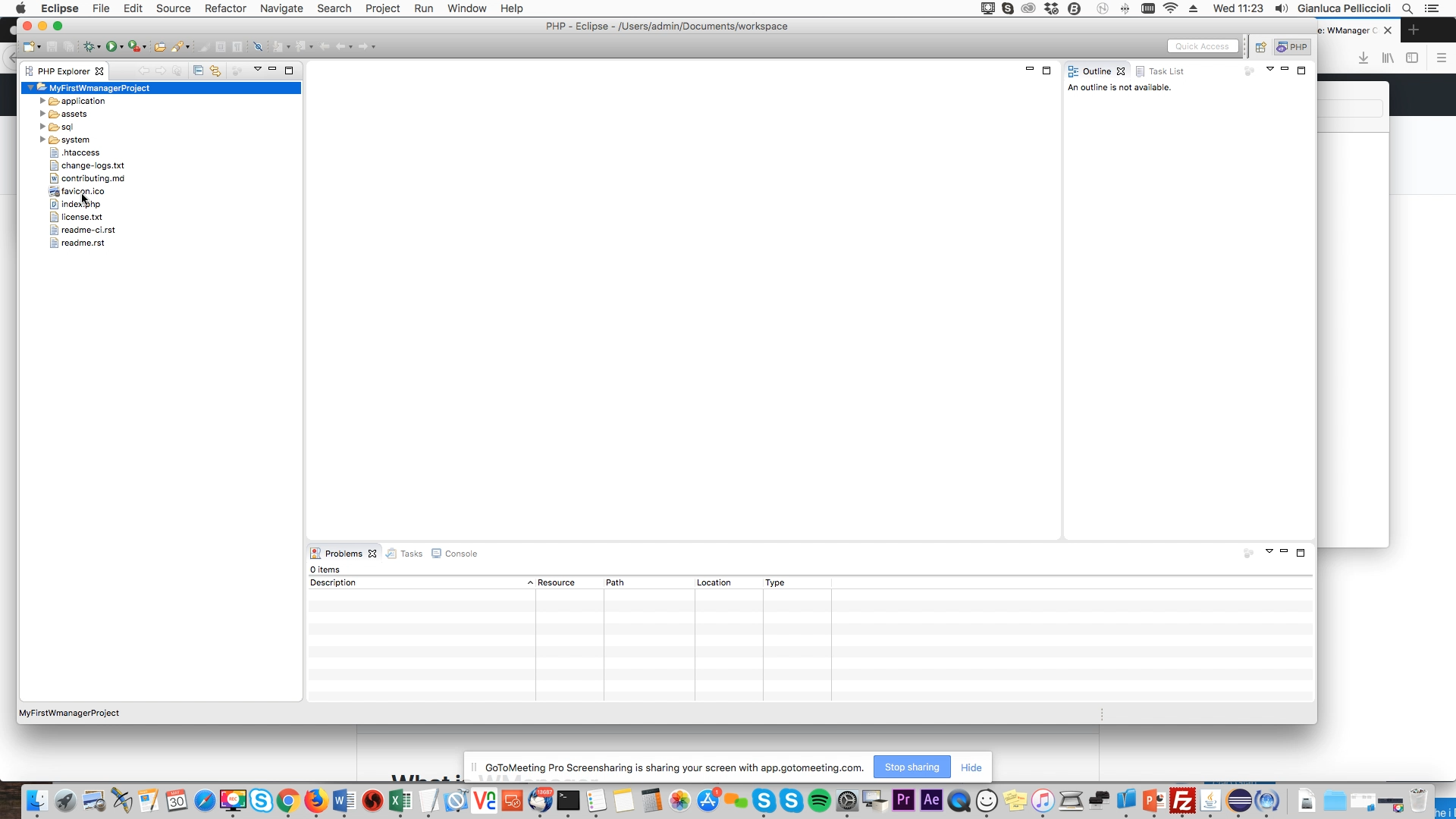Image resolution: width=1456 pixels, height=819 pixels.
Task: Click the green Run button icon
Action: (x=111, y=47)
